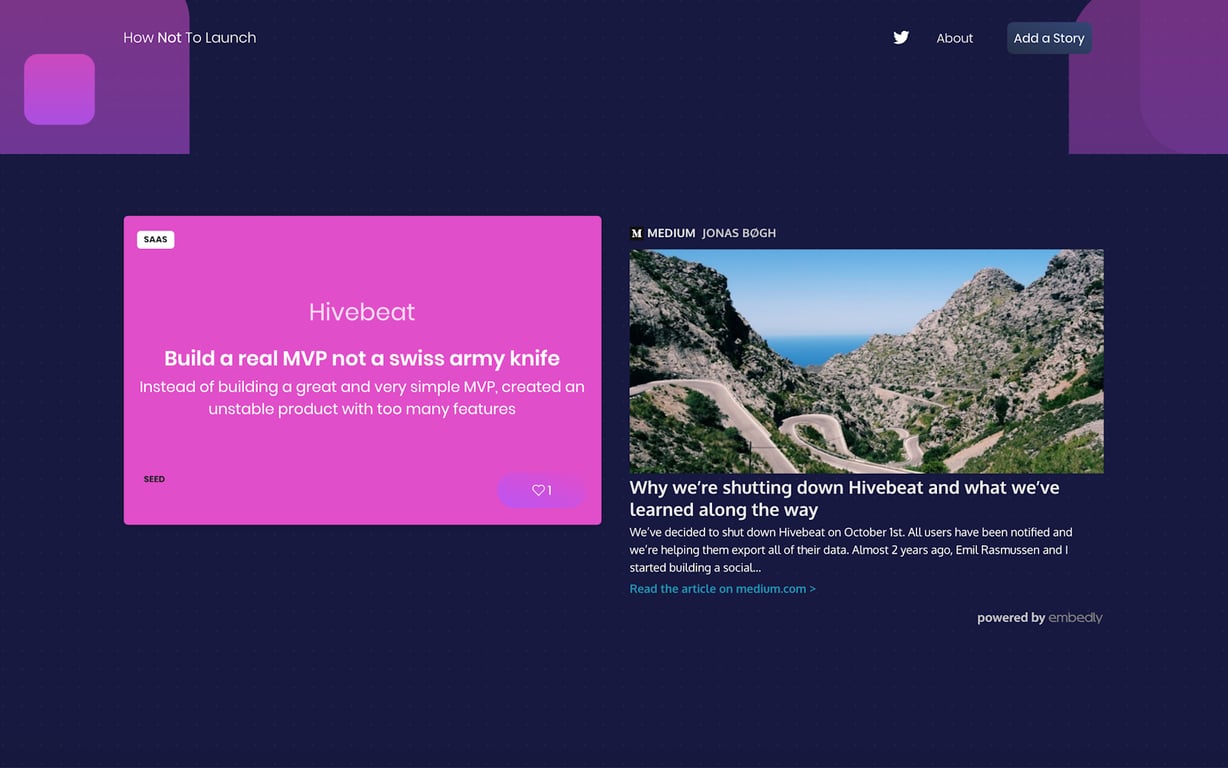1228x768 pixels.
Task: Open the powered by embedly link
Action: coord(1040,618)
